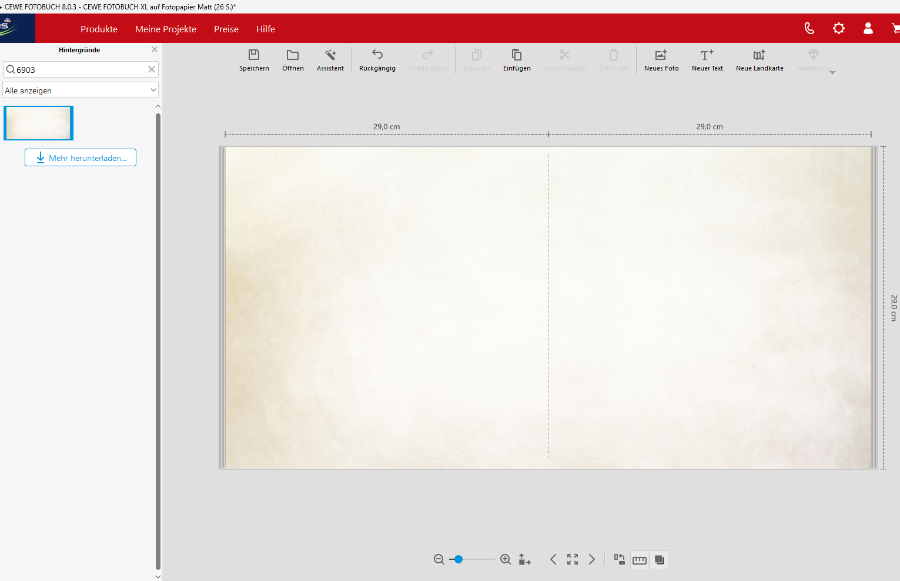
Task: Toggle the layers overlay button
Action: (660, 560)
